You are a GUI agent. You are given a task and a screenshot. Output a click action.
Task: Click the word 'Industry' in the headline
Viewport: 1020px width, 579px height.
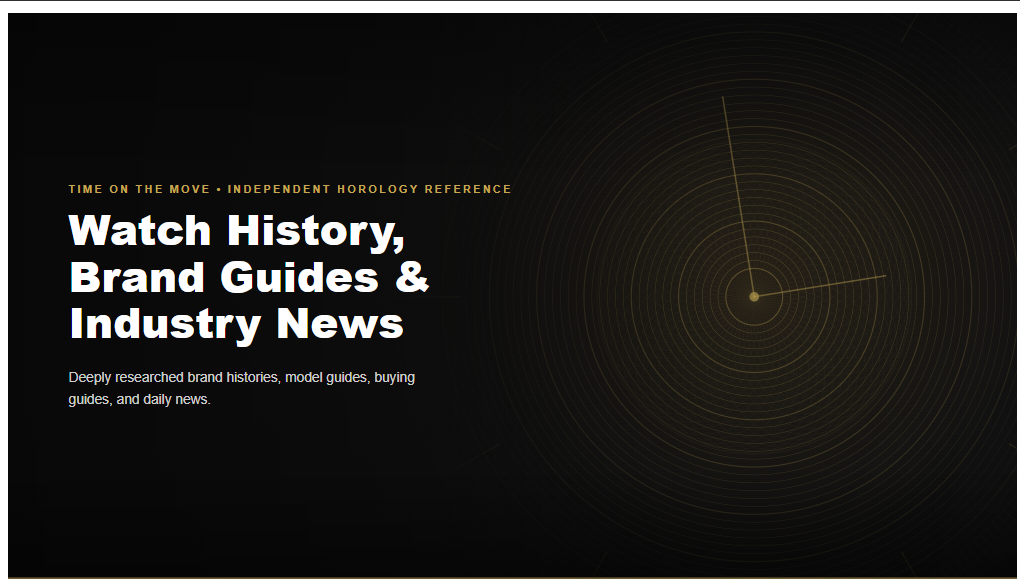coord(165,325)
